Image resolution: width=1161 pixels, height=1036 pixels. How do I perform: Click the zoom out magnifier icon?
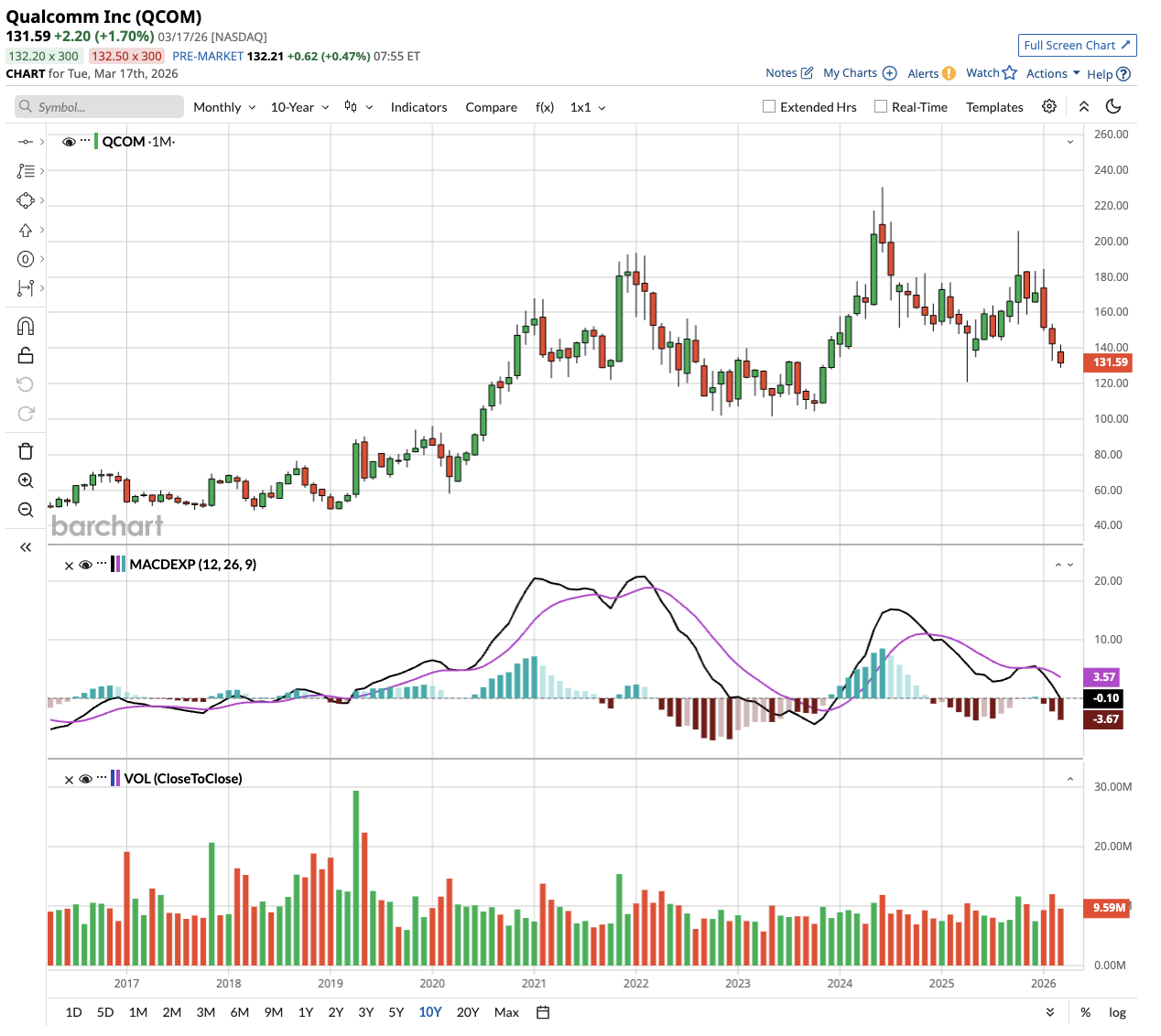tap(26, 510)
